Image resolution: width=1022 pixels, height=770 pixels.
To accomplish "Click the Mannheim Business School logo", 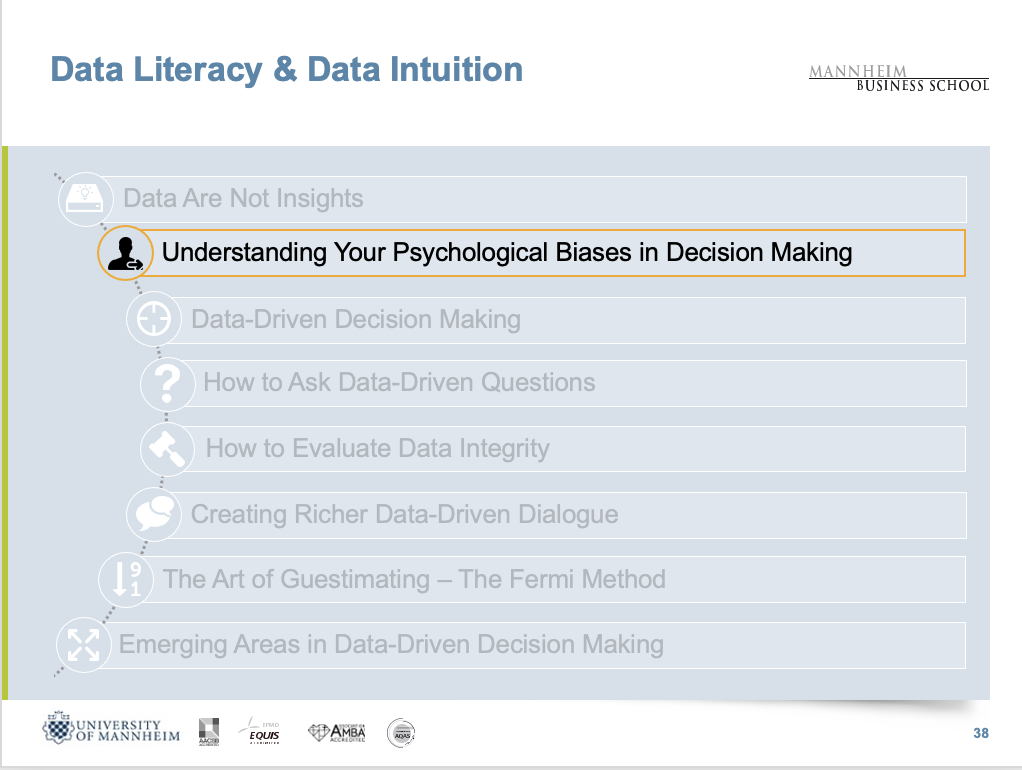I will coord(898,78).
